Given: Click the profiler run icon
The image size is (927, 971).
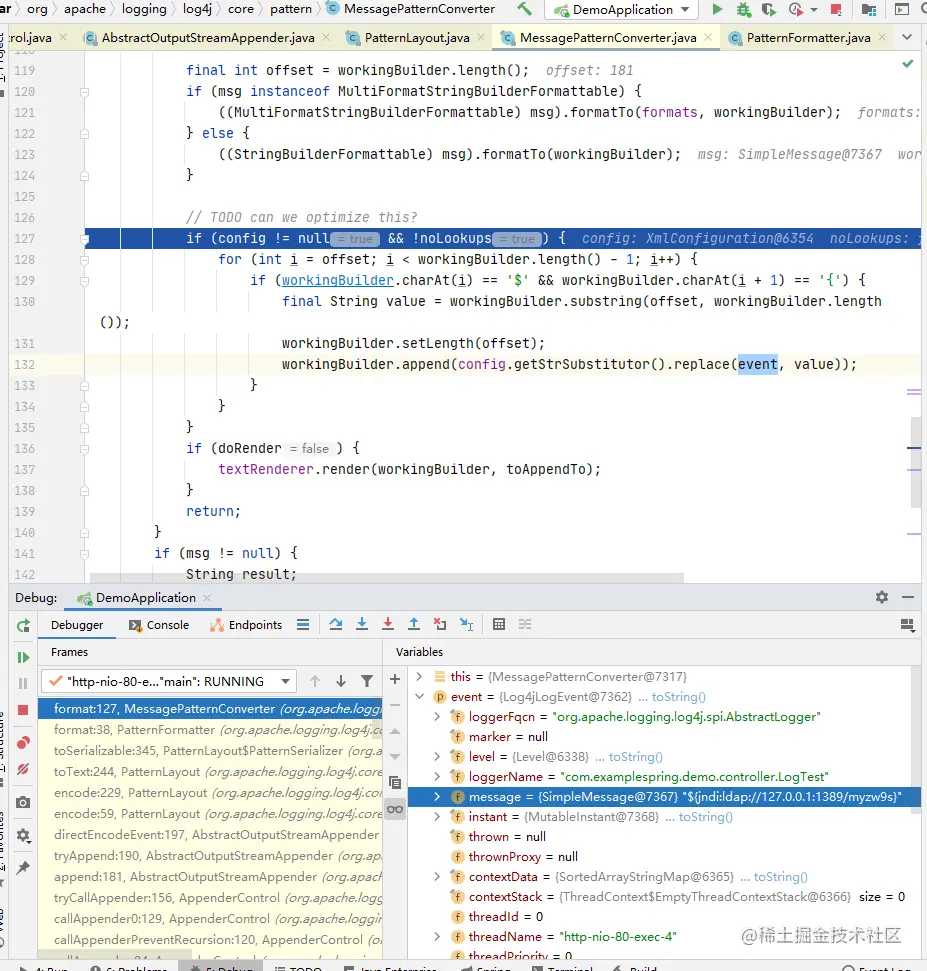Looking at the screenshot, I should (796, 9).
